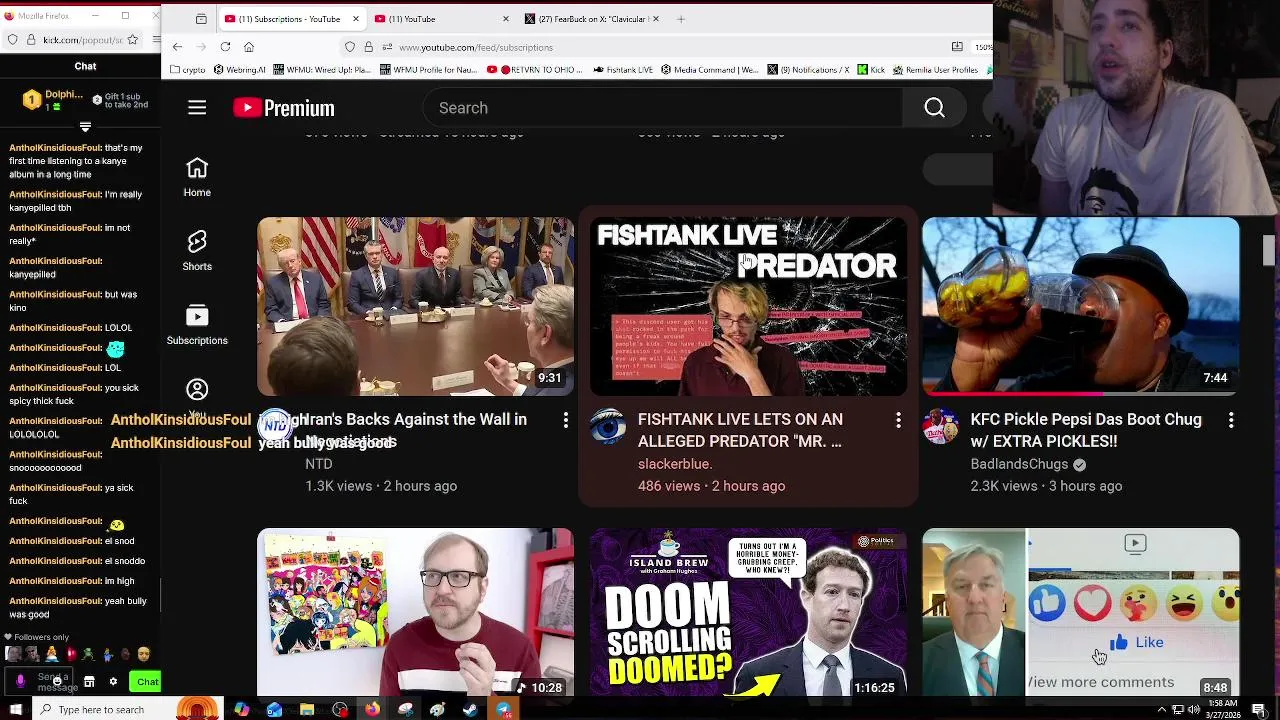Click slackerblue channel eye avatar
Screen dimensions: 1280x720
tap(608, 427)
